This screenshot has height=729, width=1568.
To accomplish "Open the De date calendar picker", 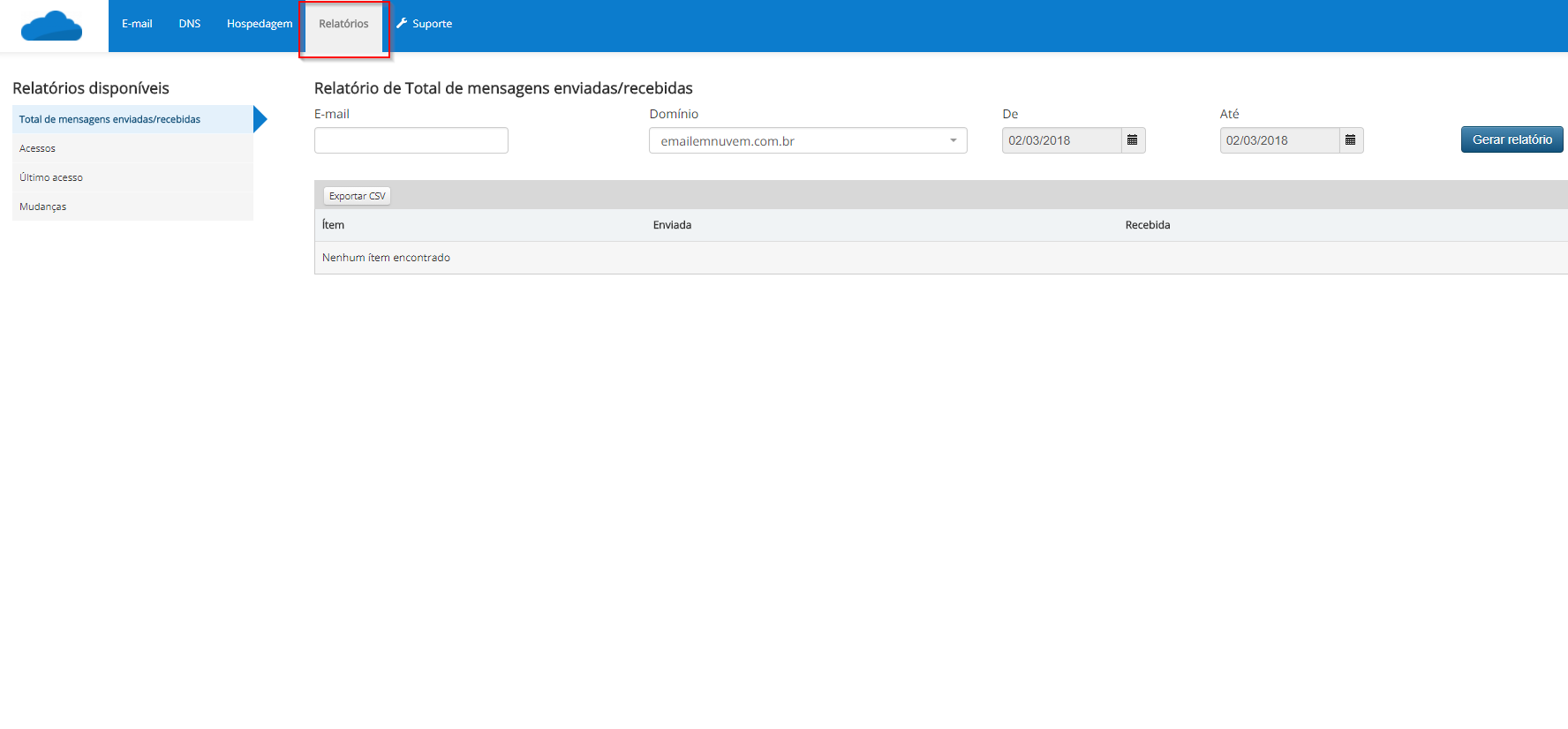I will tap(1133, 140).
